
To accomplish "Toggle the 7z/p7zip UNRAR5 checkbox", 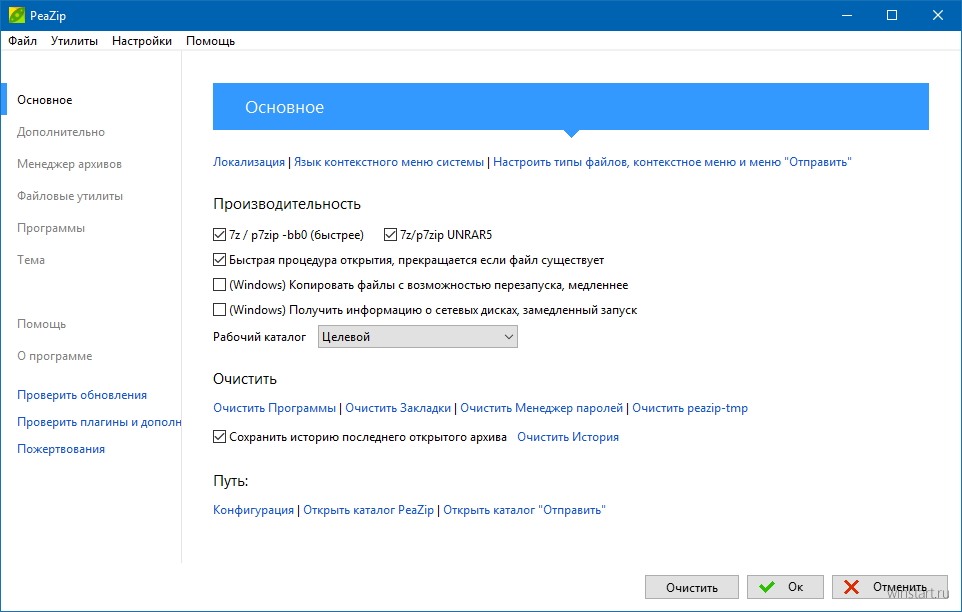I will tap(390, 234).
